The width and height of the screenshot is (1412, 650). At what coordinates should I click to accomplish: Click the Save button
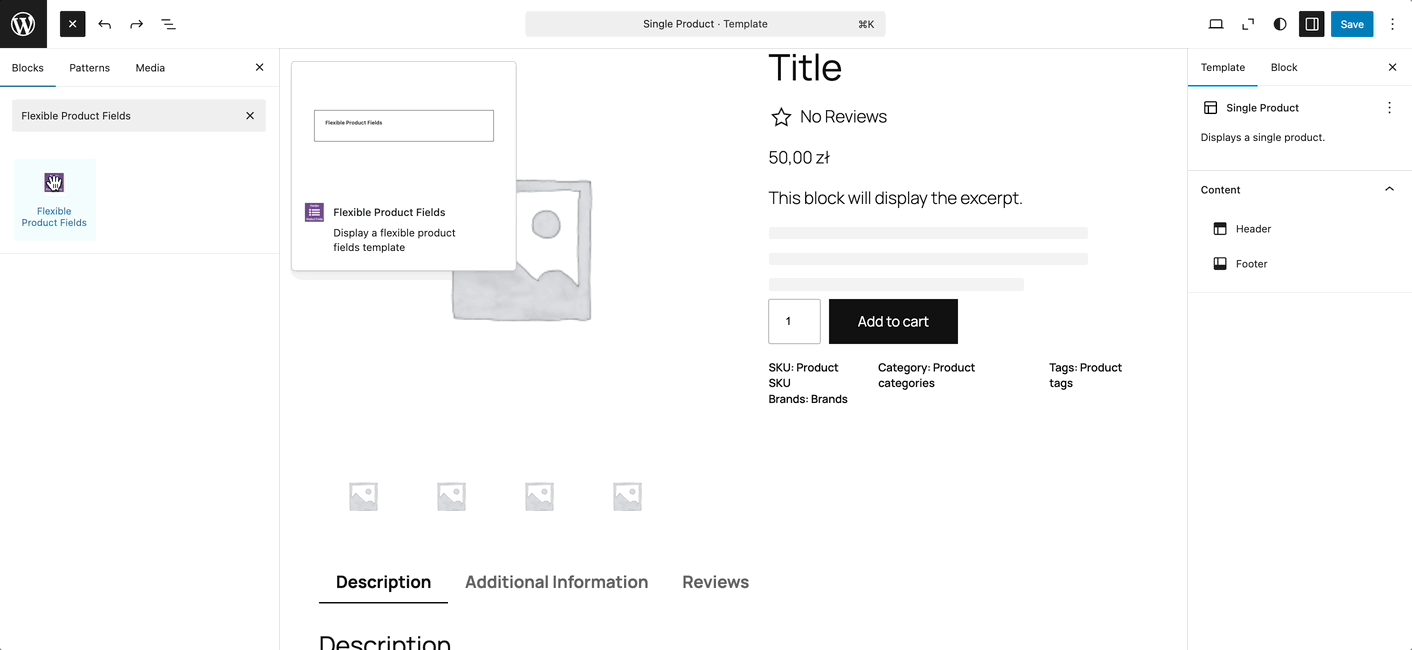point(1352,23)
